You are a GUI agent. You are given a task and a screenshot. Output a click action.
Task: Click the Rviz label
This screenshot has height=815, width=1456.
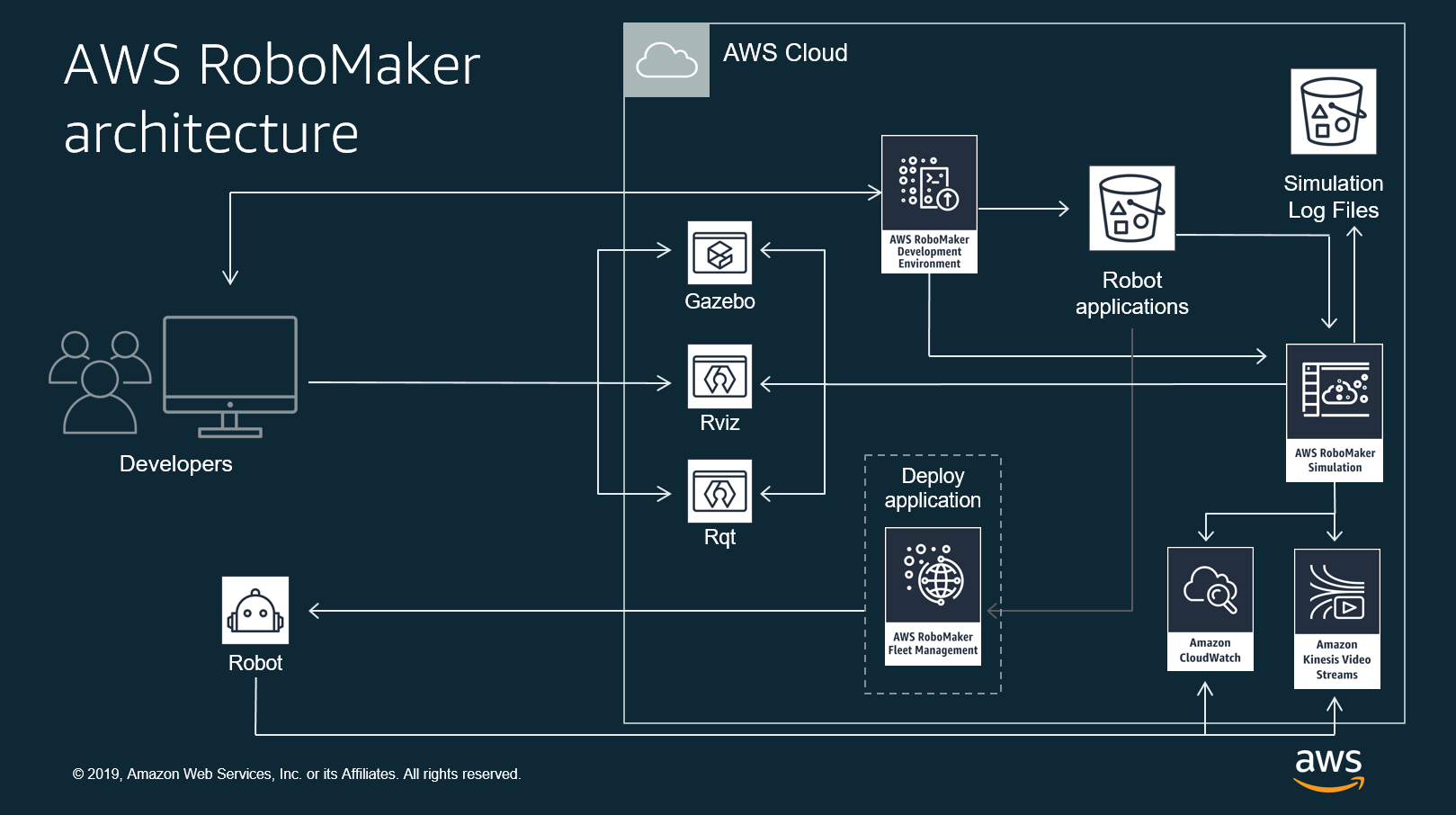[x=719, y=423]
